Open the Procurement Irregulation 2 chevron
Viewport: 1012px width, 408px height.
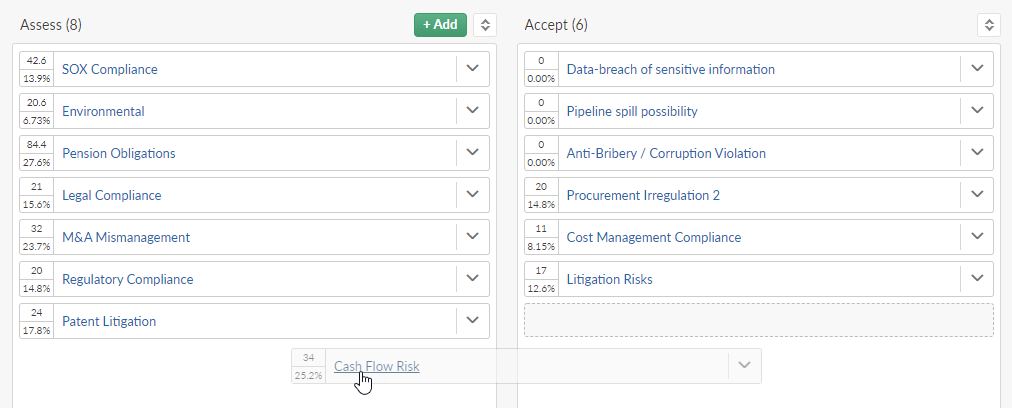[x=977, y=194]
